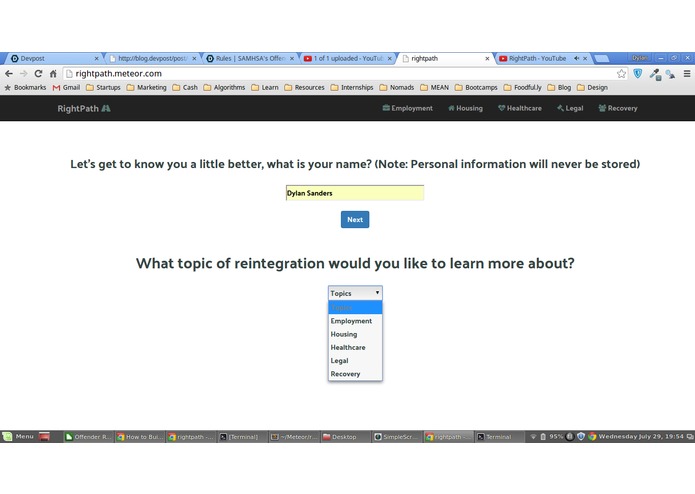
Task: Click the Next button
Action: point(355,219)
